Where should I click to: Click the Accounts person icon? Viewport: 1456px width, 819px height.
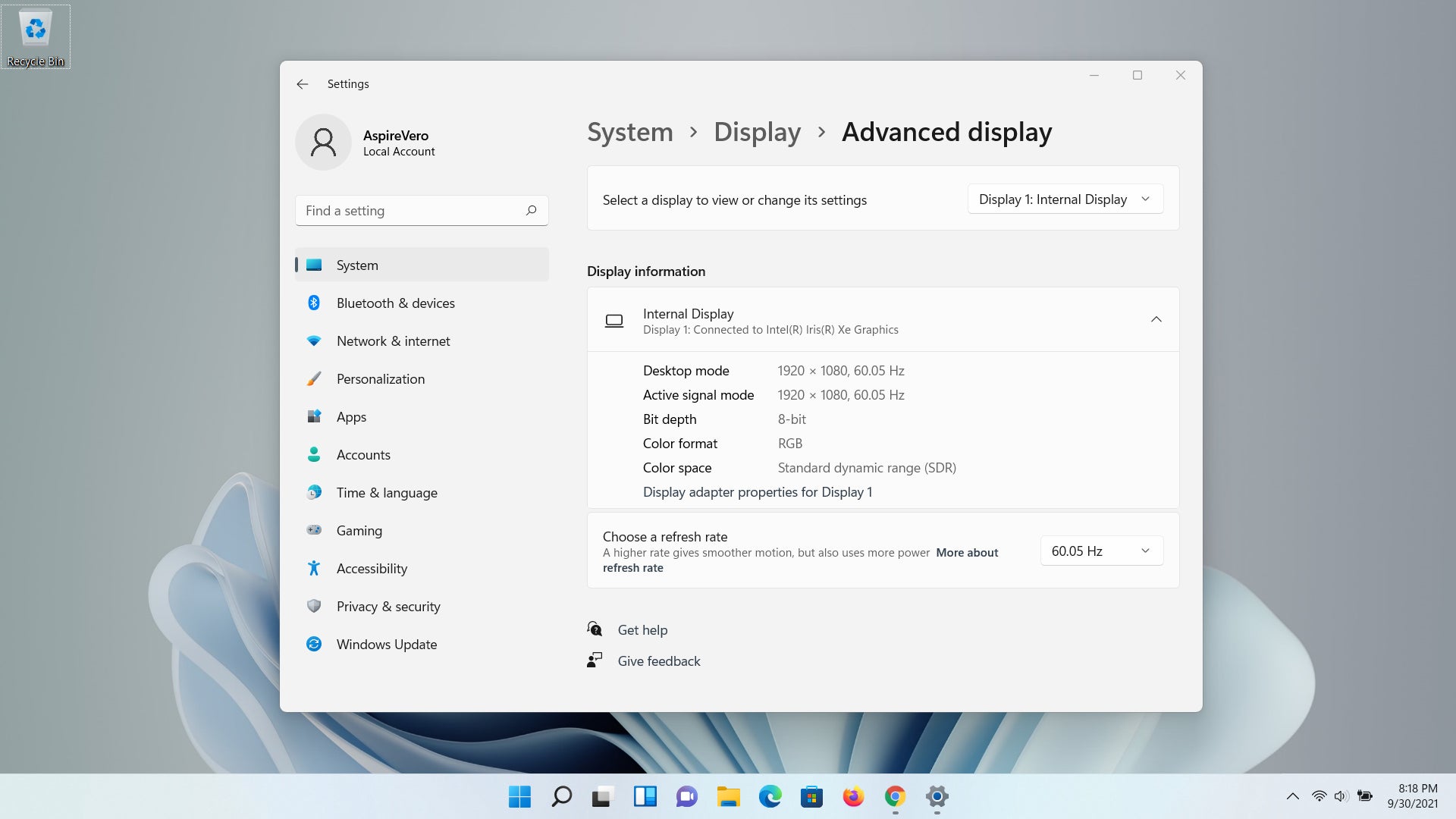(x=314, y=455)
